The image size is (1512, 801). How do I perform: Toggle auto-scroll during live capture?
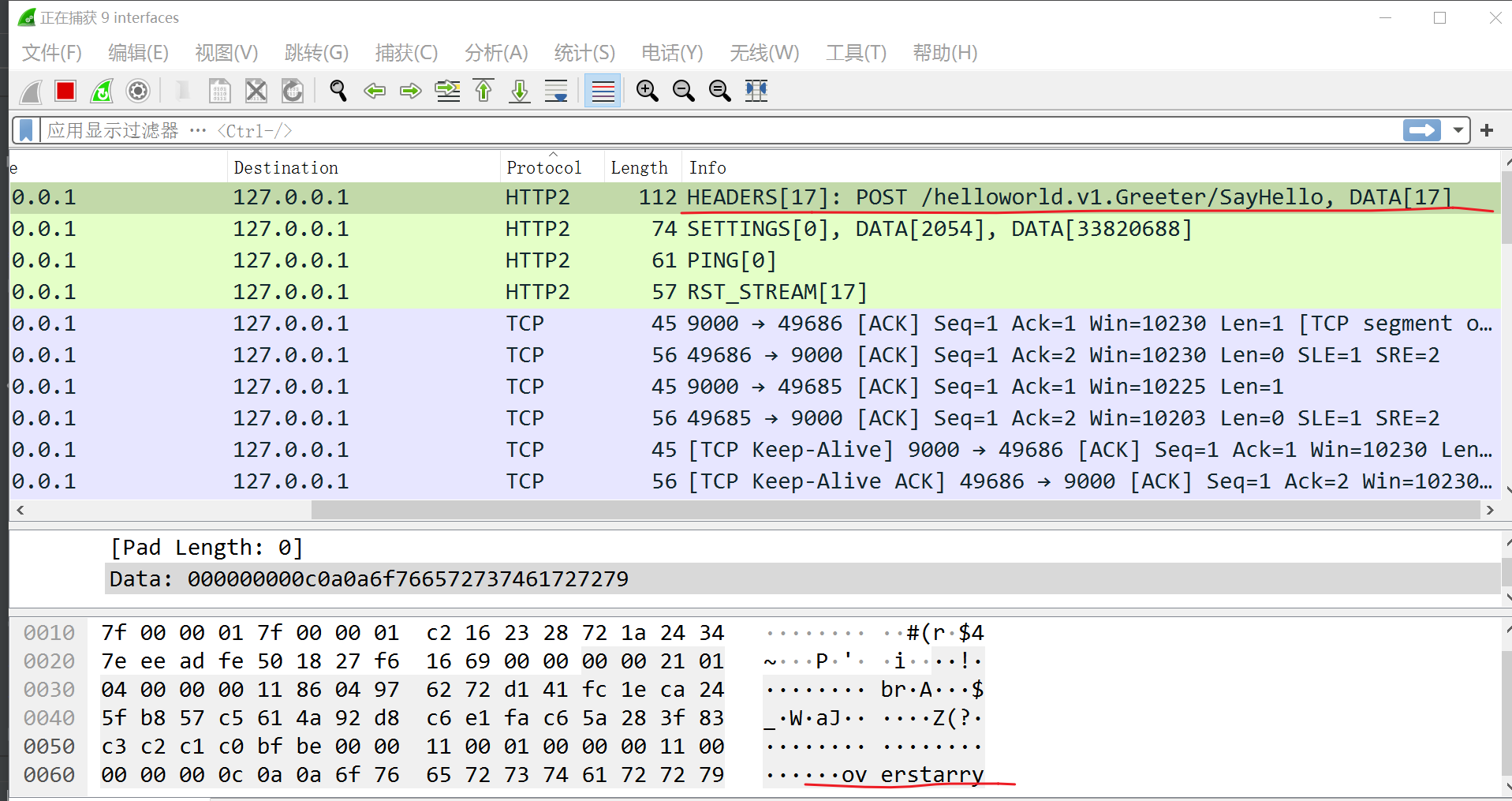coord(556,92)
